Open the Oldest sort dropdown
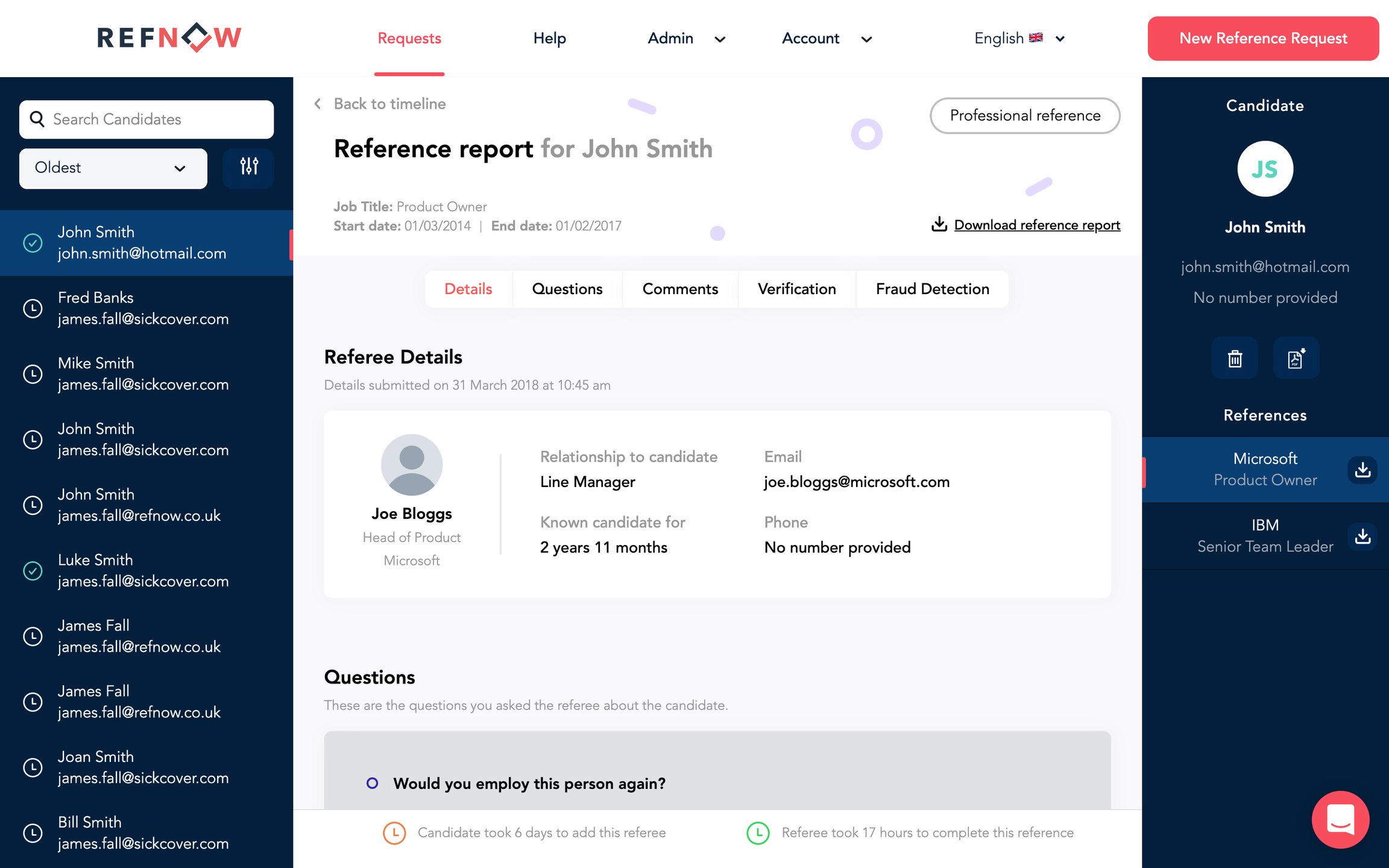Viewport: 1389px width, 868px height. 113,168
